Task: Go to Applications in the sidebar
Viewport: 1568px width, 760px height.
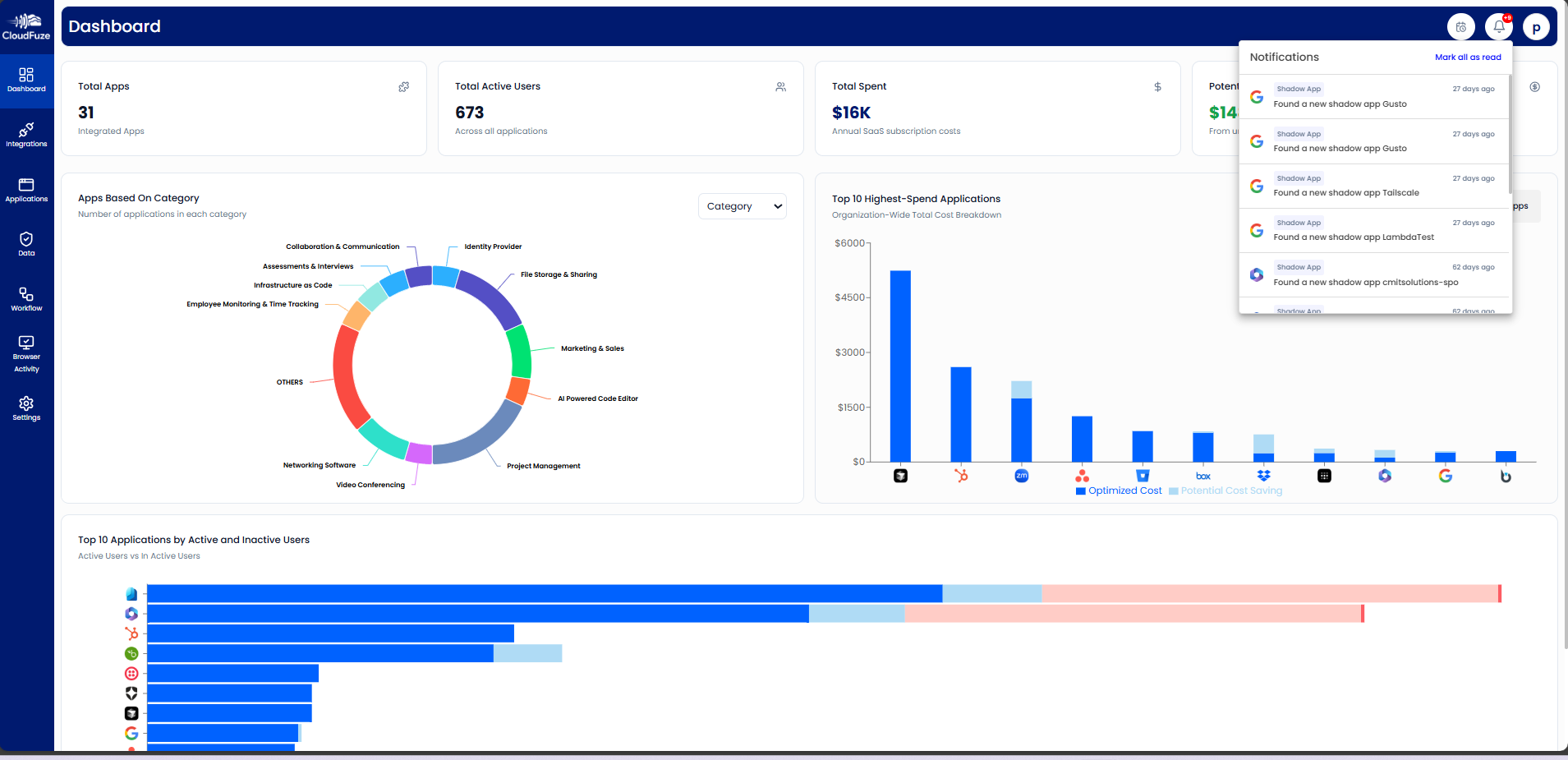Action: click(26, 190)
